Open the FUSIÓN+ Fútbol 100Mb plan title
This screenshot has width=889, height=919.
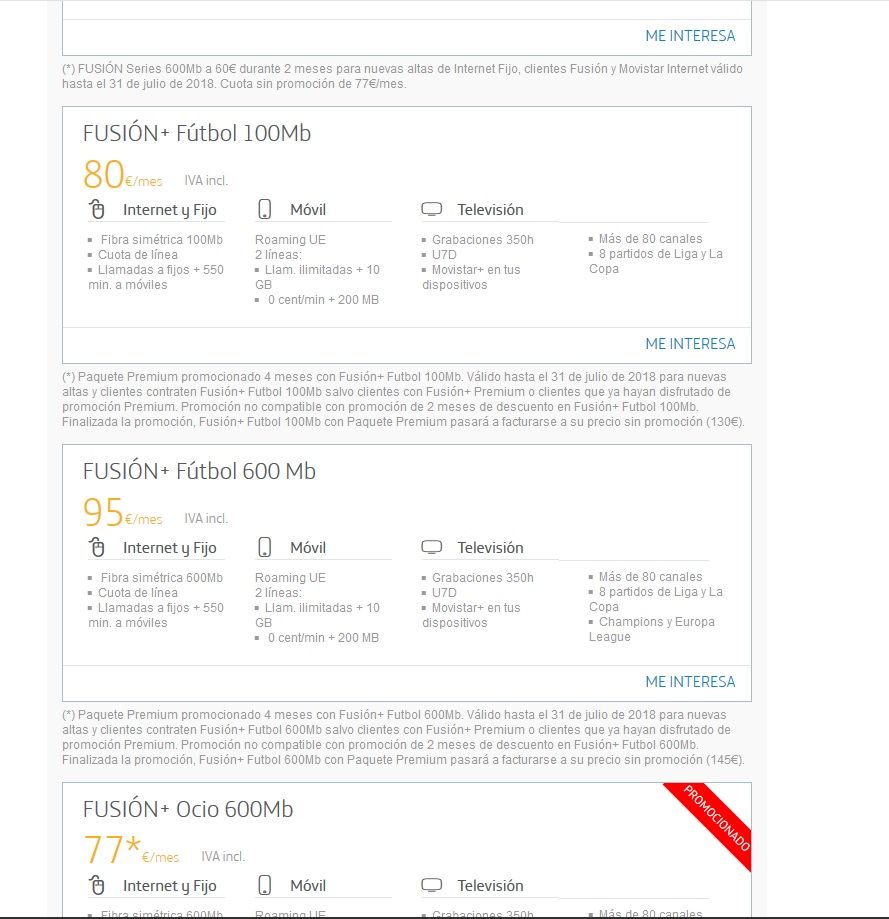coord(197,133)
